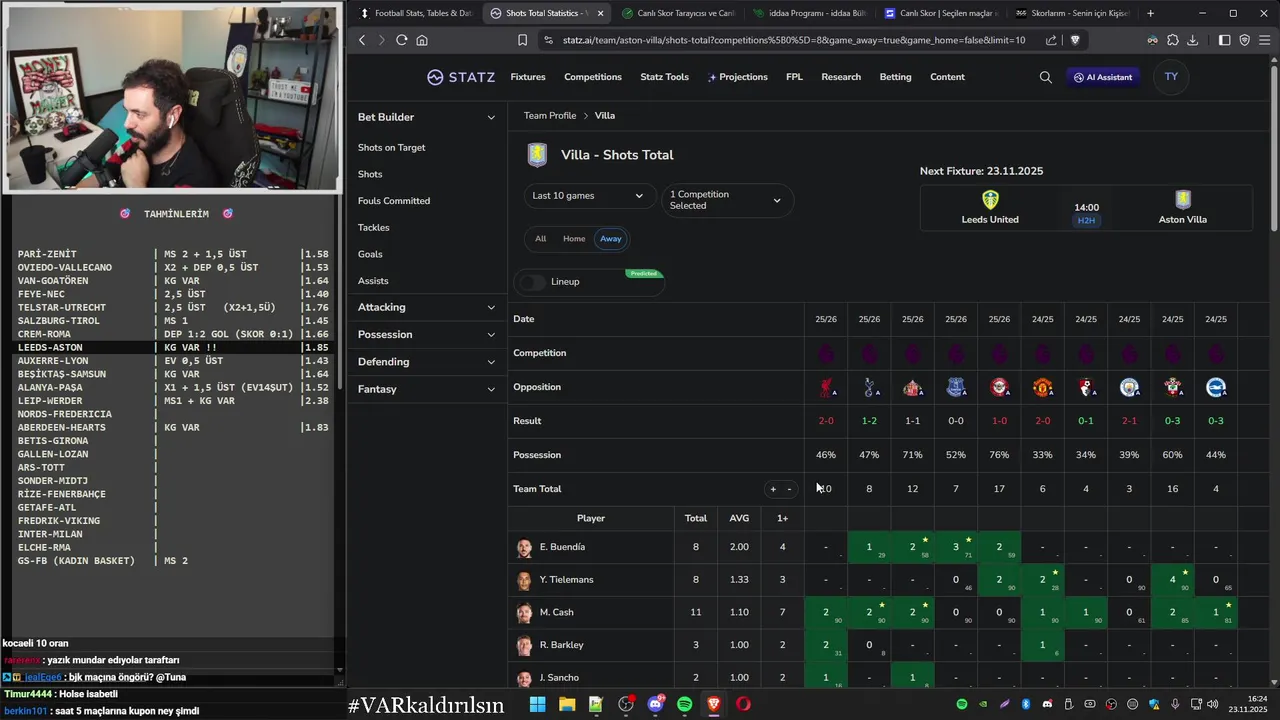Toggle the browser sidebar panel icon
The width and height of the screenshot is (1280, 720).
1224,40
